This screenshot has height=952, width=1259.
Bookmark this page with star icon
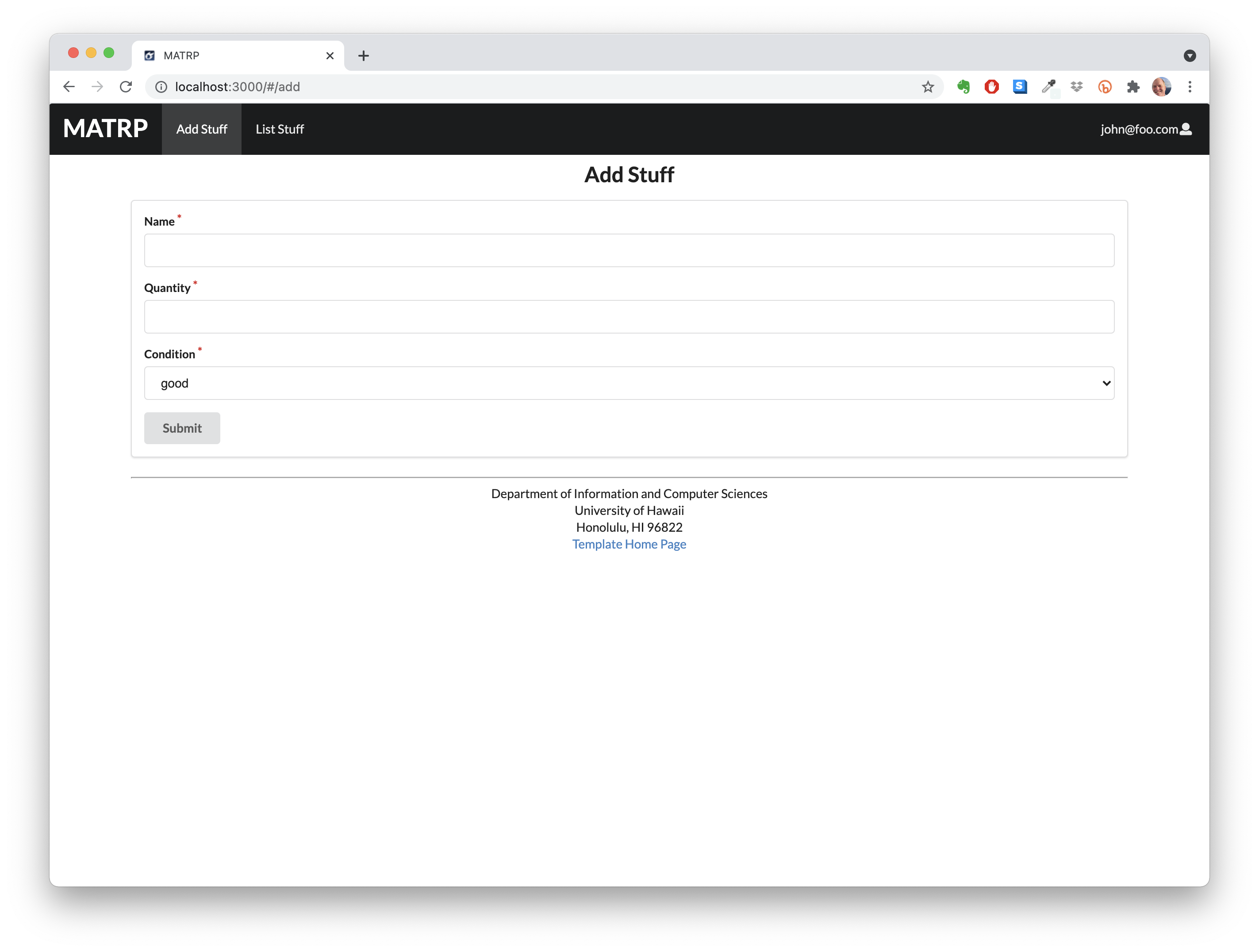point(928,87)
